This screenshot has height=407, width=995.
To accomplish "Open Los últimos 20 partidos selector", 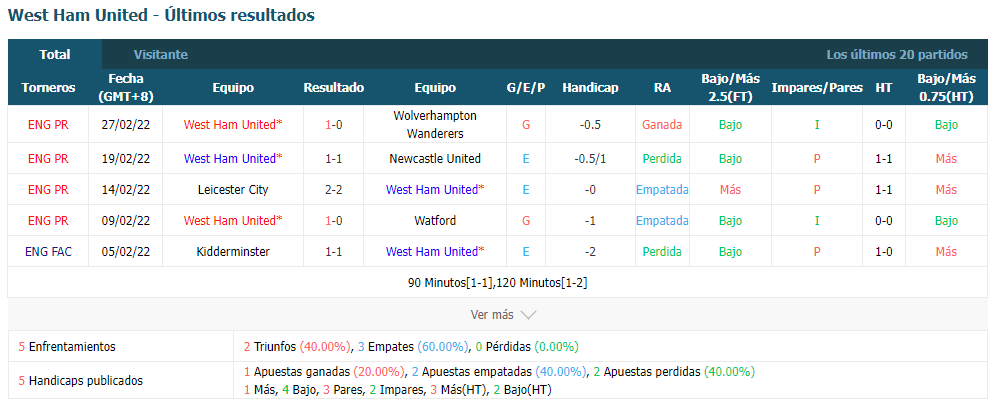I will pos(897,55).
